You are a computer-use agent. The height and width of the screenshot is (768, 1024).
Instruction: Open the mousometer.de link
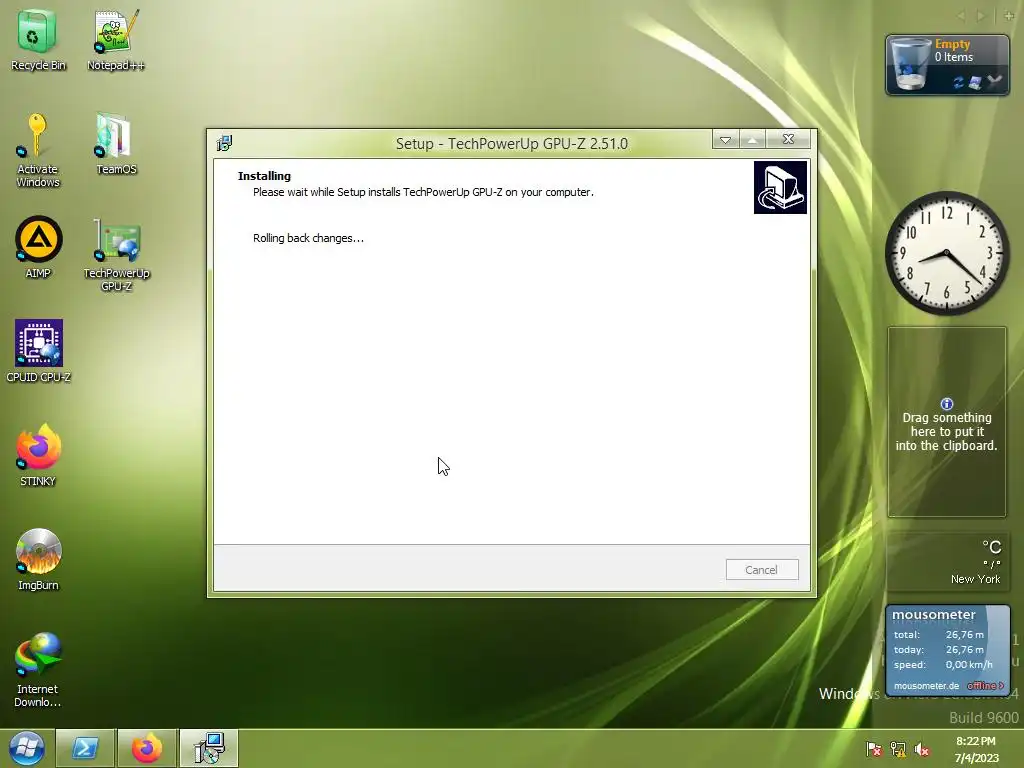[x=926, y=686]
